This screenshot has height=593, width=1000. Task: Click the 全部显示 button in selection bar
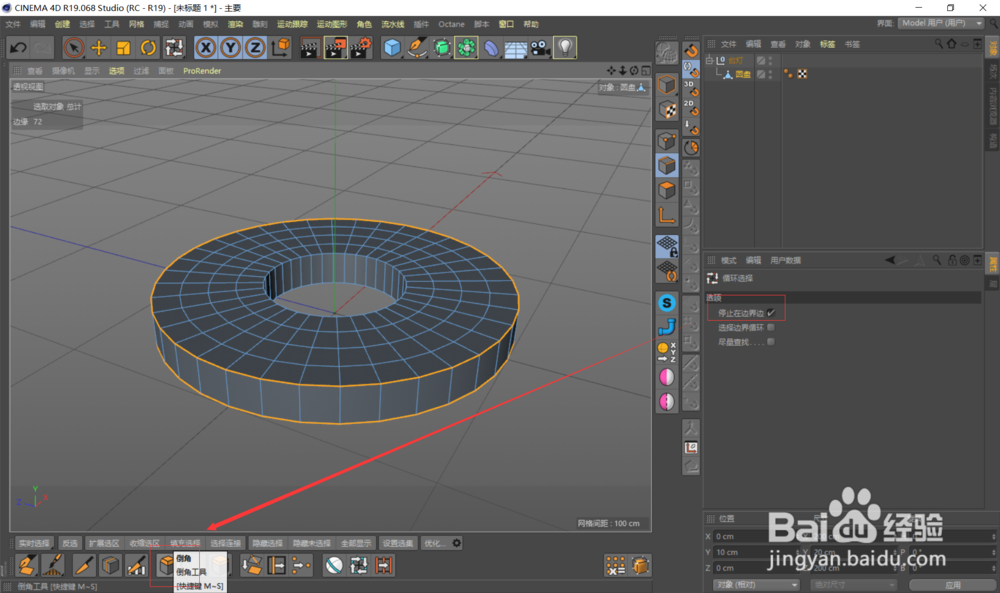356,543
